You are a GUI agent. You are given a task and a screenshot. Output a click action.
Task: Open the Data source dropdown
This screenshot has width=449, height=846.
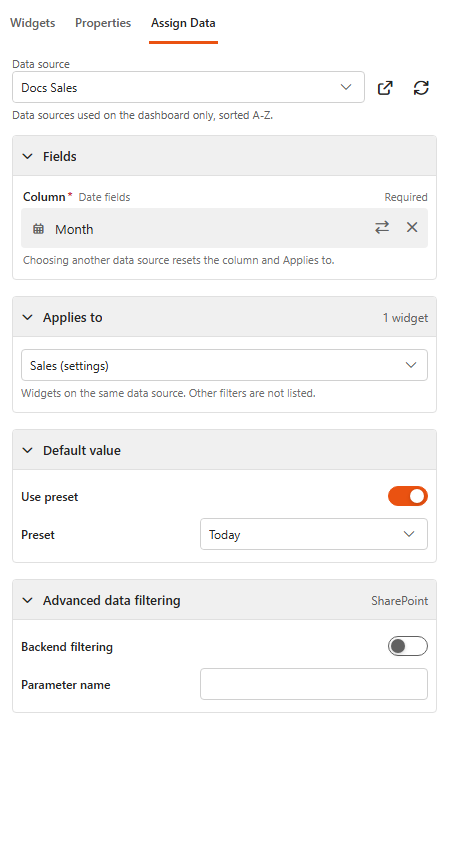click(x=188, y=87)
